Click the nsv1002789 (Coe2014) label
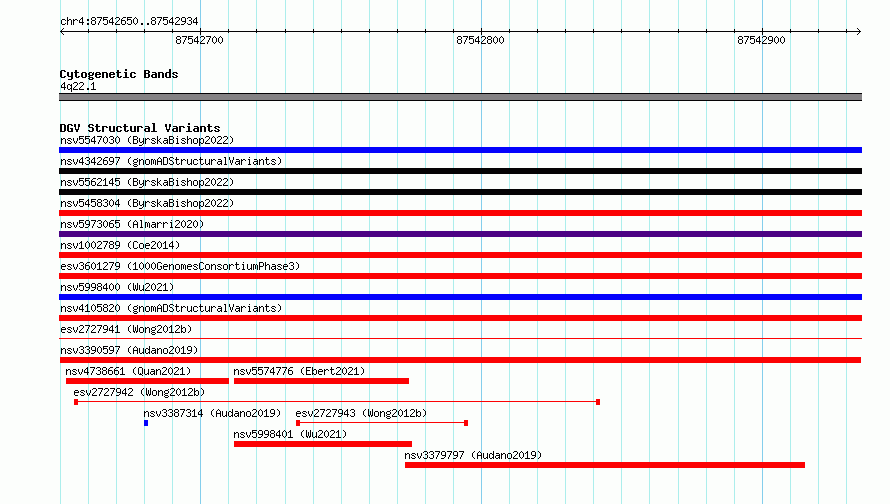This screenshot has height=504, width=890. pos(120,245)
